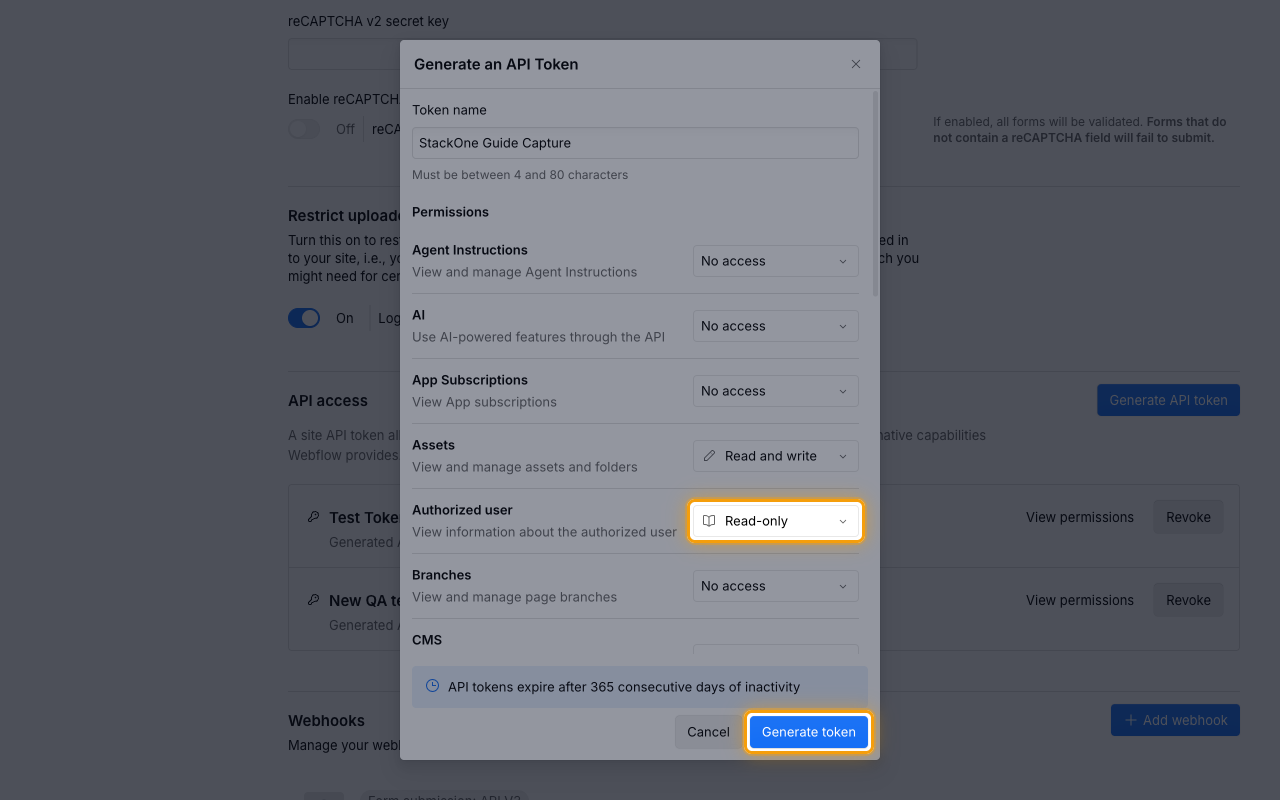Open the AI permission dropdown
This screenshot has height=800, width=1280.
click(x=776, y=326)
